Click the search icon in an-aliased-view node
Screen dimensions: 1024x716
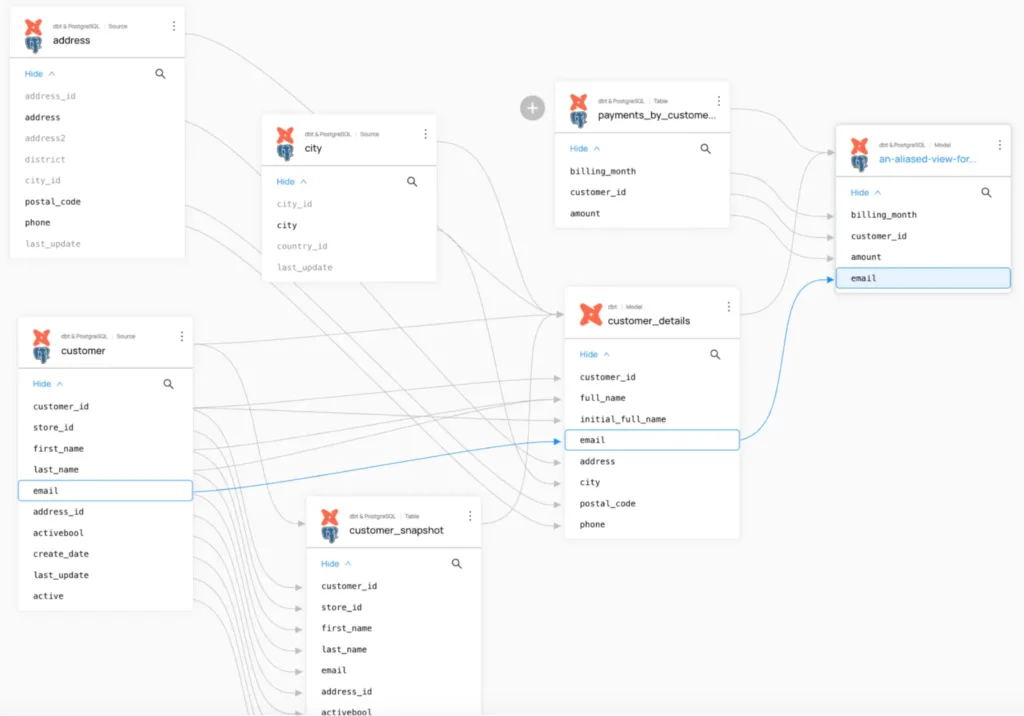pos(986,193)
